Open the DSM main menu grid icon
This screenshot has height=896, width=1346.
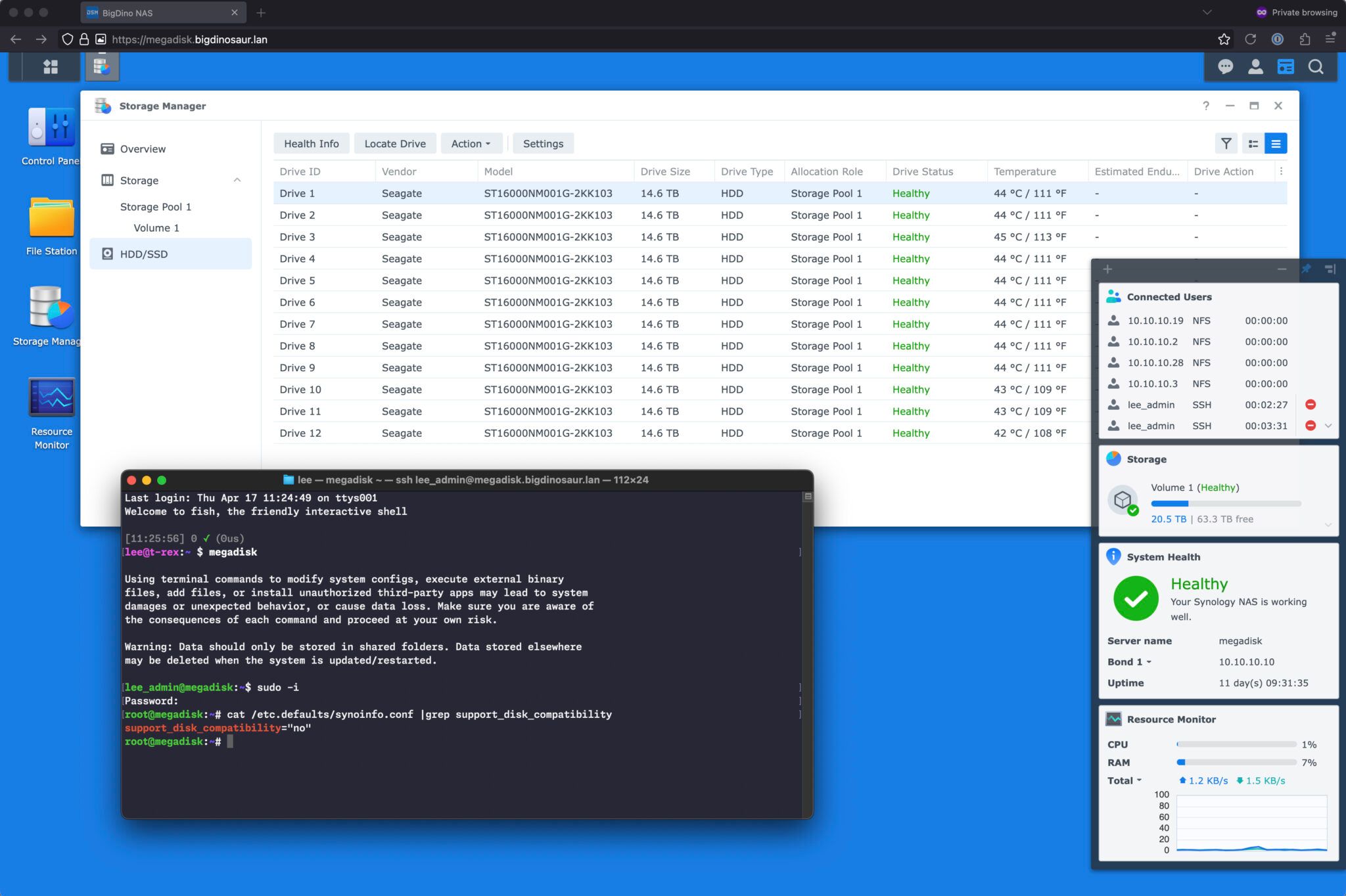(51, 66)
